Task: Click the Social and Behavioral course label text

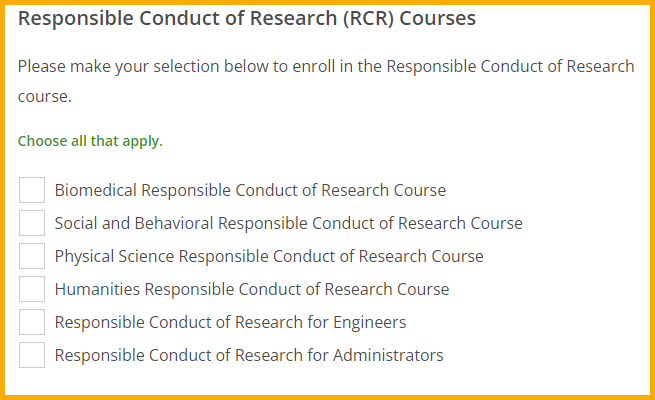Action: (x=288, y=223)
